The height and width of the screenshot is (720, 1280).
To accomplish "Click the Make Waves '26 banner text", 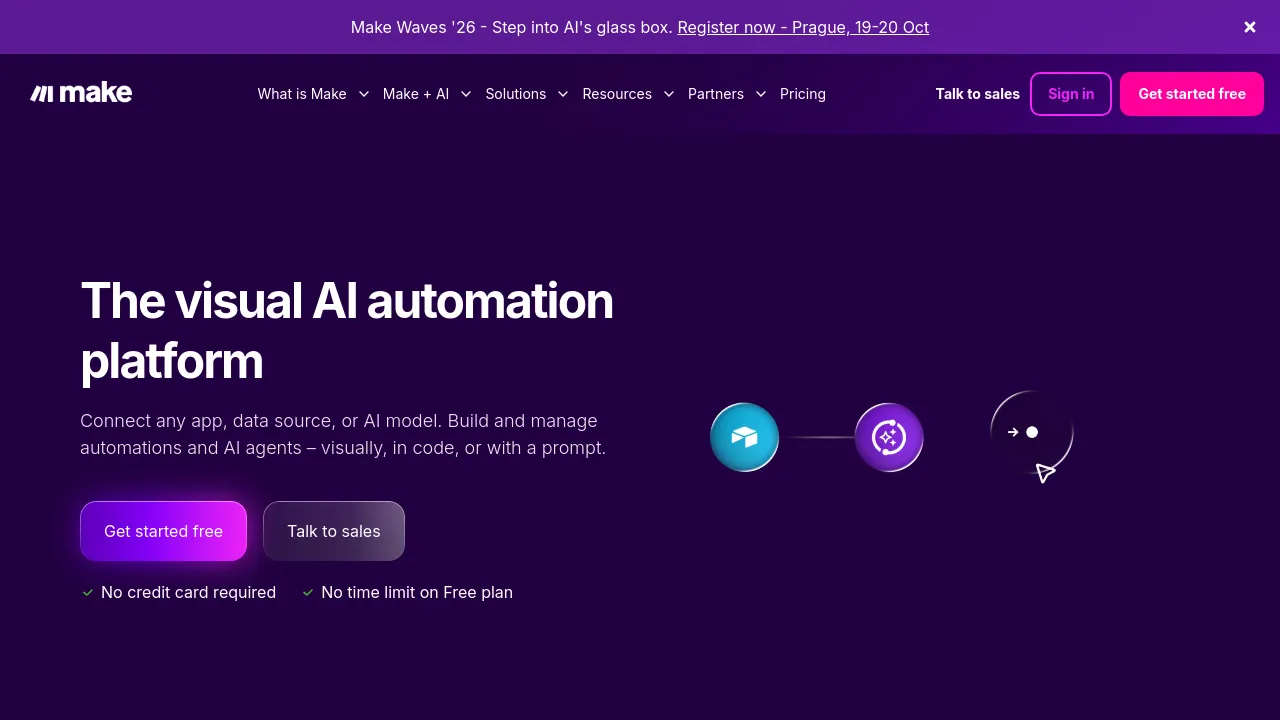I will (512, 27).
